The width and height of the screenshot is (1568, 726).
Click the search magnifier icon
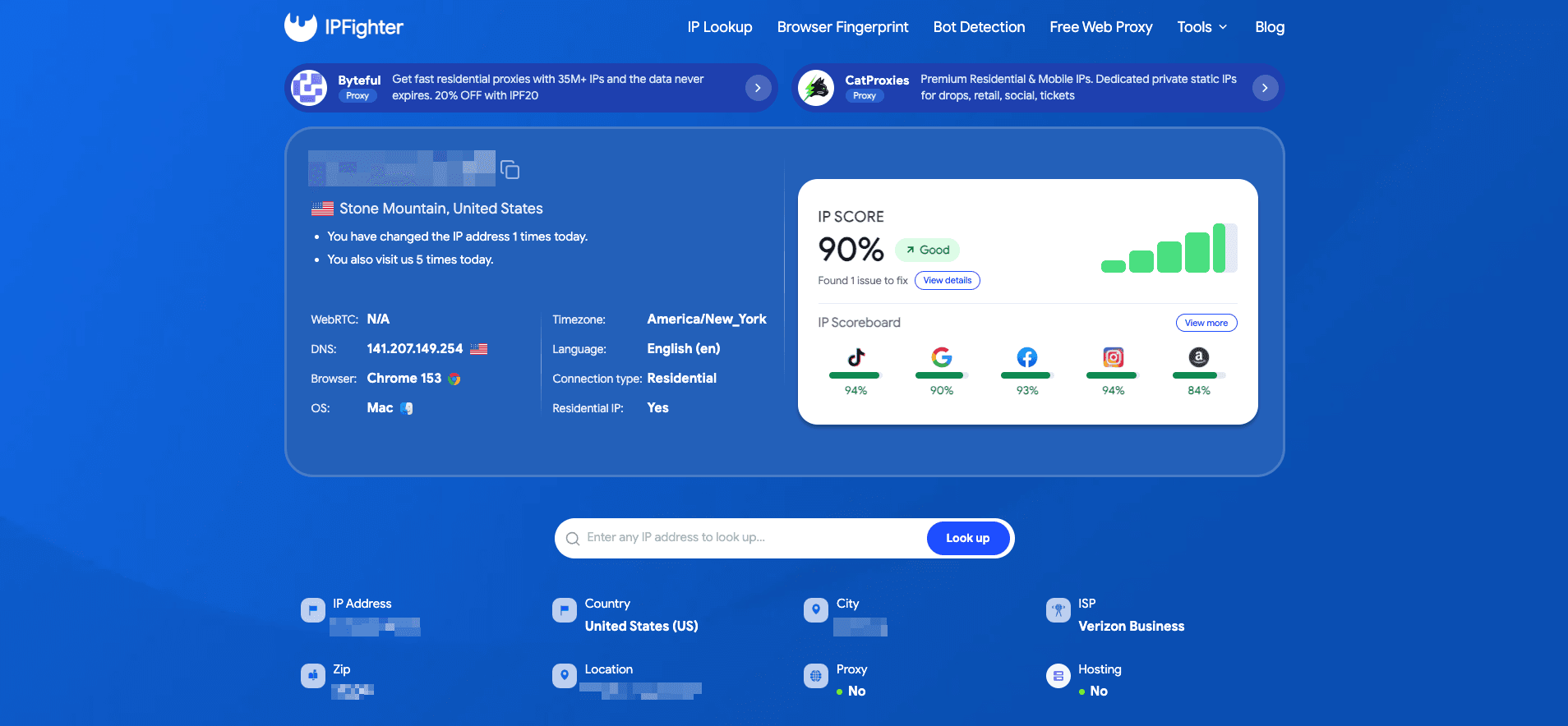(573, 539)
